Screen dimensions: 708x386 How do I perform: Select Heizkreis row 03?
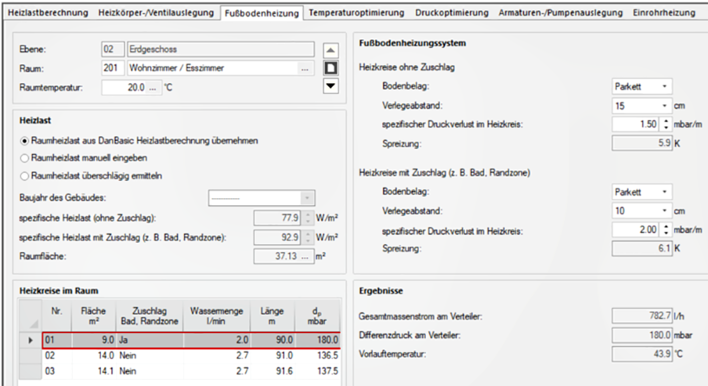click(191, 371)
